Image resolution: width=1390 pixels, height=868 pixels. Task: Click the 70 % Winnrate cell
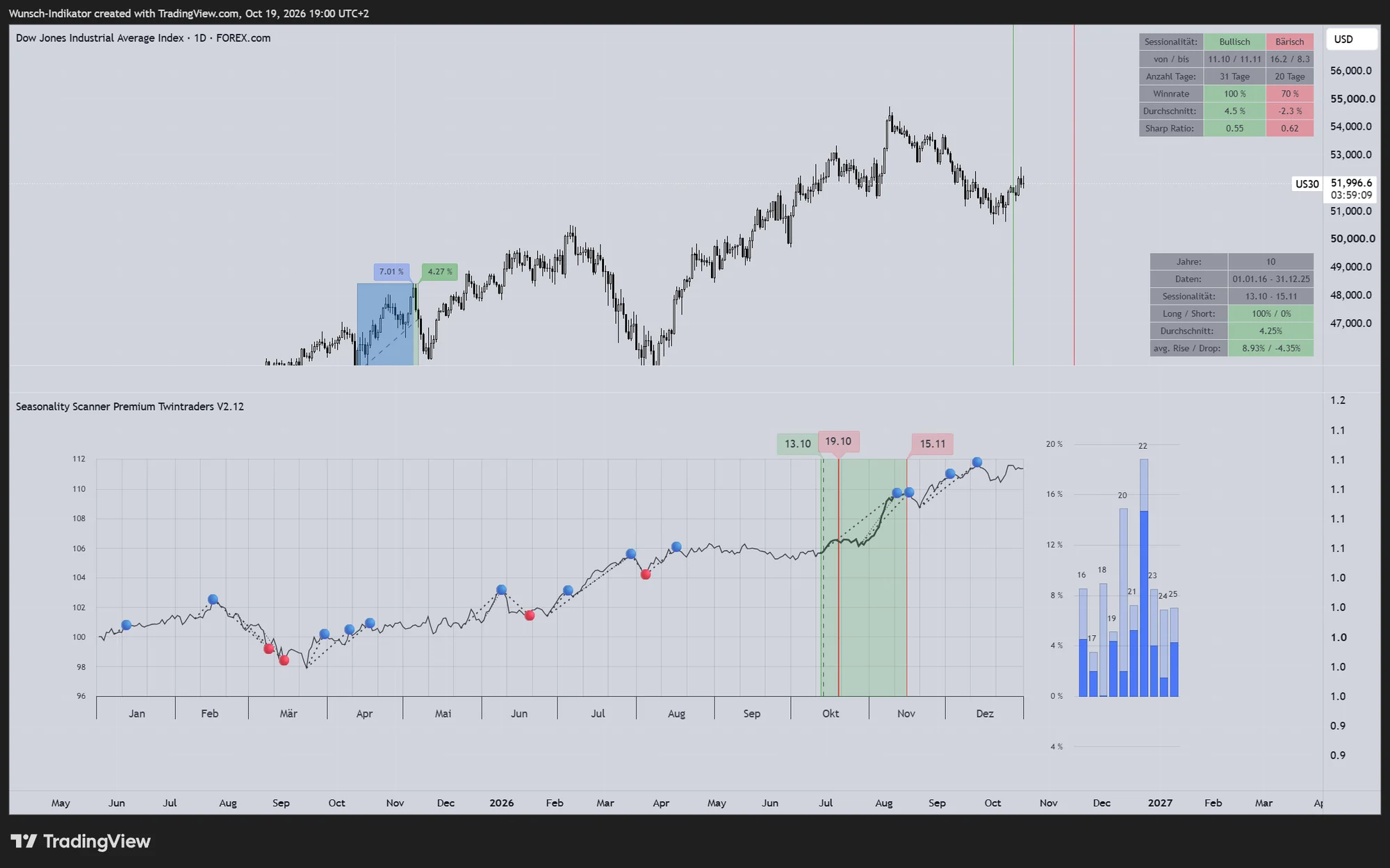click(x=1290, y=94)
